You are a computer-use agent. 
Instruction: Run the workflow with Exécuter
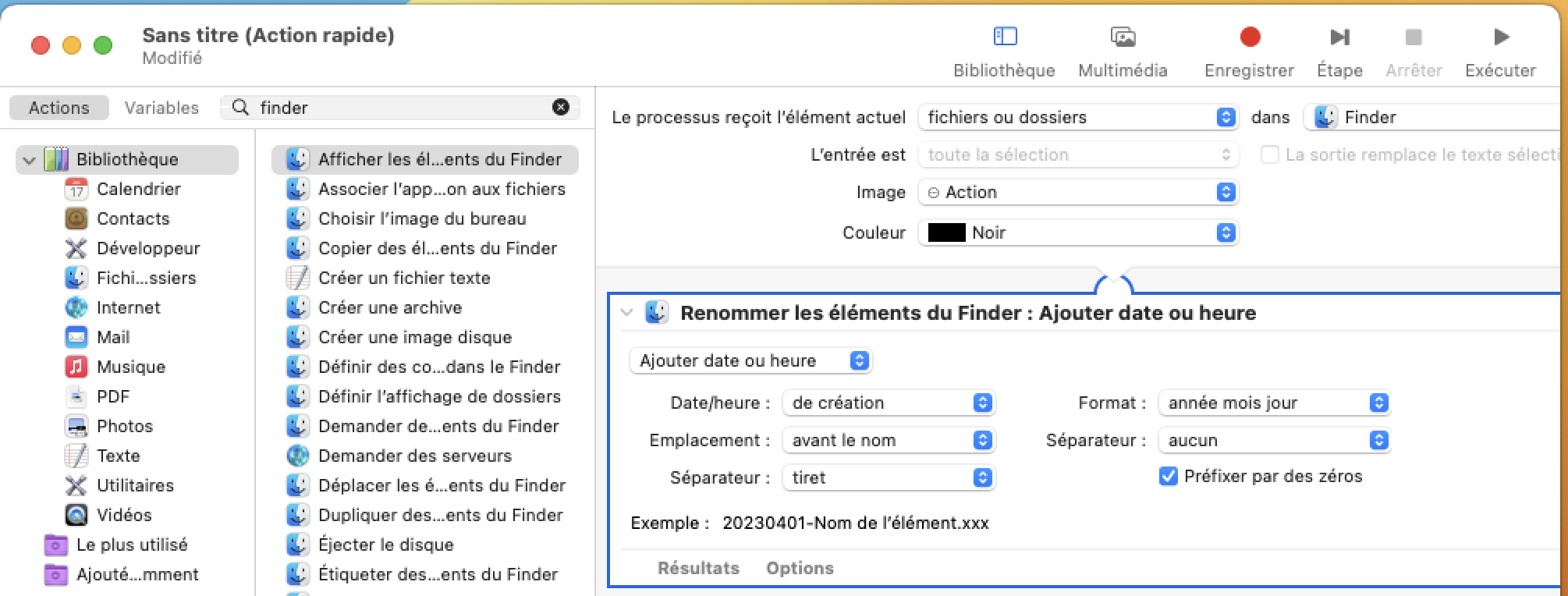point(1500,37)
